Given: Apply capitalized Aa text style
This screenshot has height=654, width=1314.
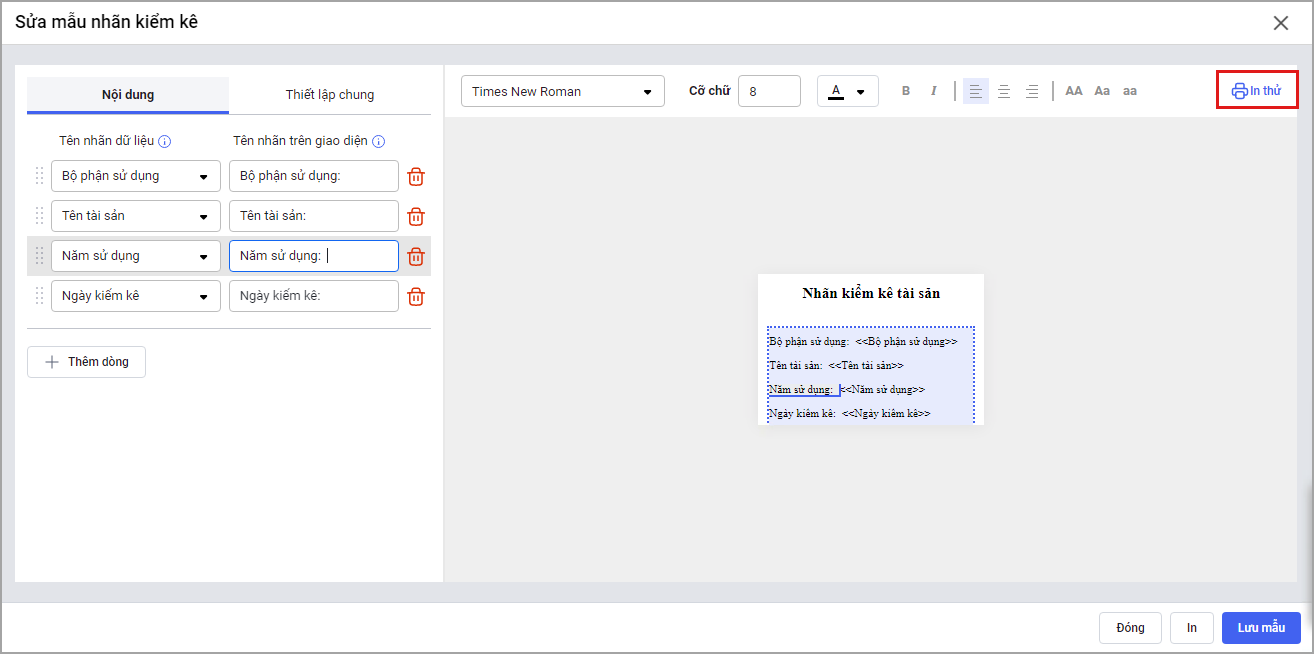Looking at the screenshot, I should (1102, 91).
